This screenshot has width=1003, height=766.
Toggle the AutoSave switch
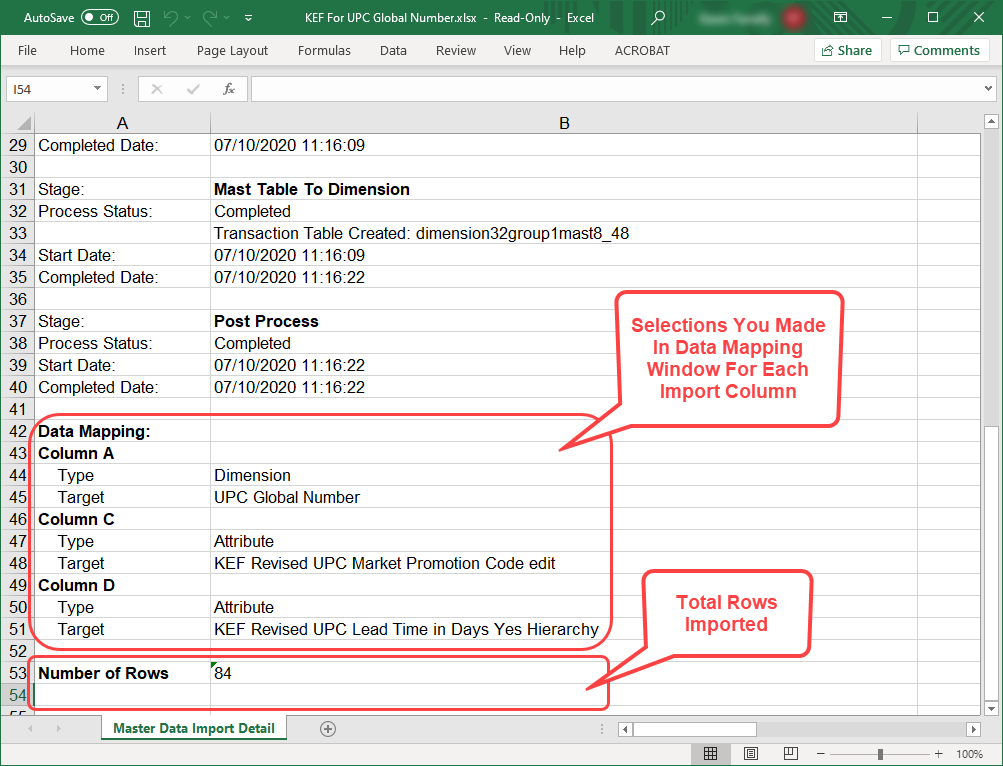[x=99, y=18]
